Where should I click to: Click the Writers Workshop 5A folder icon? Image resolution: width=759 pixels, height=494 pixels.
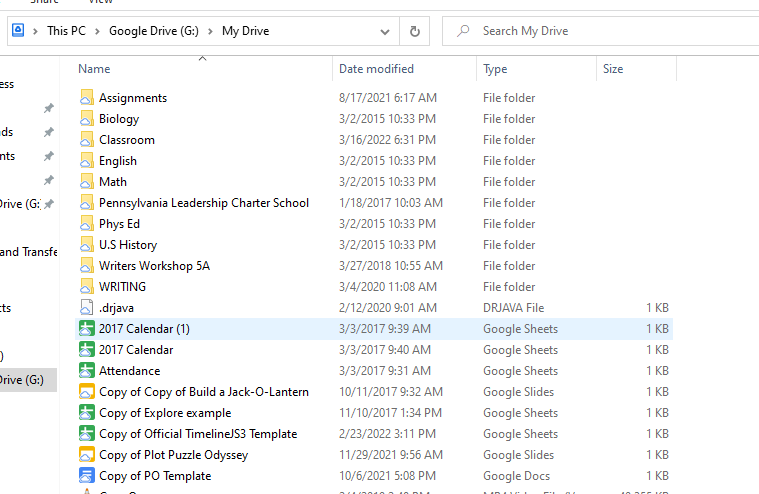87,266
